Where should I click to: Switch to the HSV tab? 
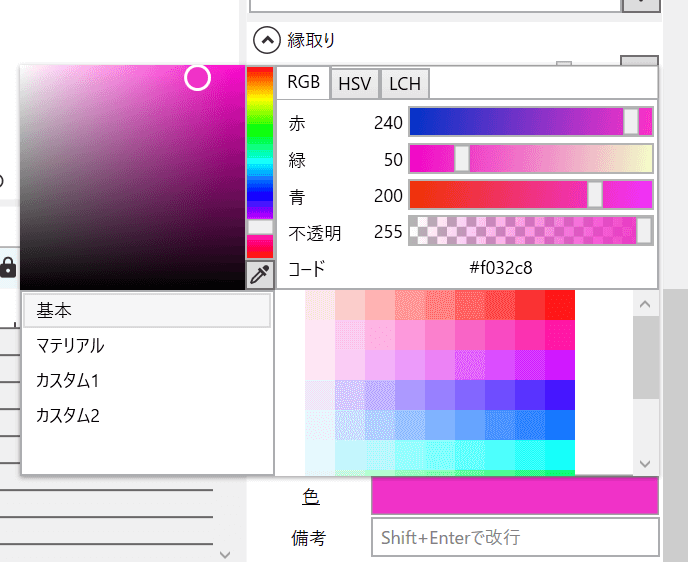click(x=355, y=84)
